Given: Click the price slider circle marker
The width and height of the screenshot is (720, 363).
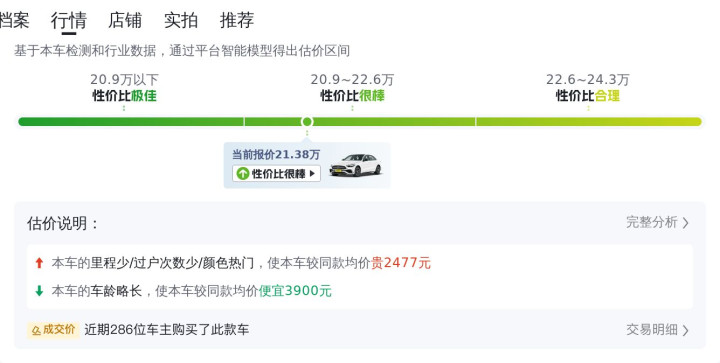Looking at the screenshot, I should point(307,122).
